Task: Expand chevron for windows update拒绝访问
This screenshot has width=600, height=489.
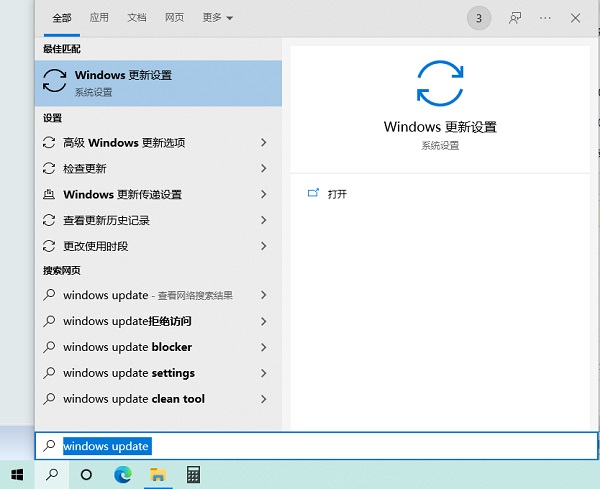Action: click(264, 321)
